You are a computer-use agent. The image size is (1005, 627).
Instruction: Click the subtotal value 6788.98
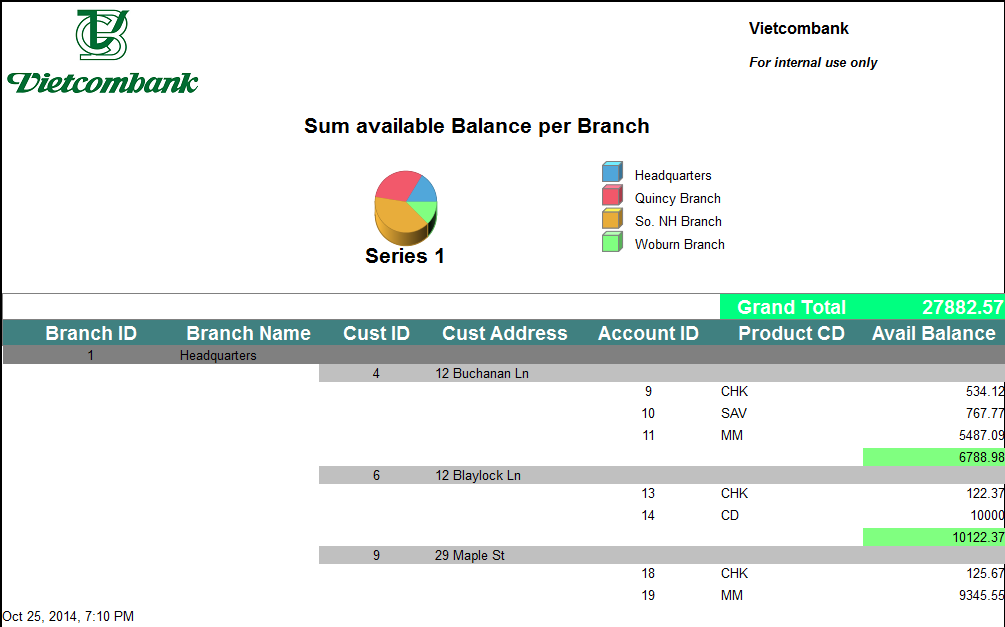(981, 457)
